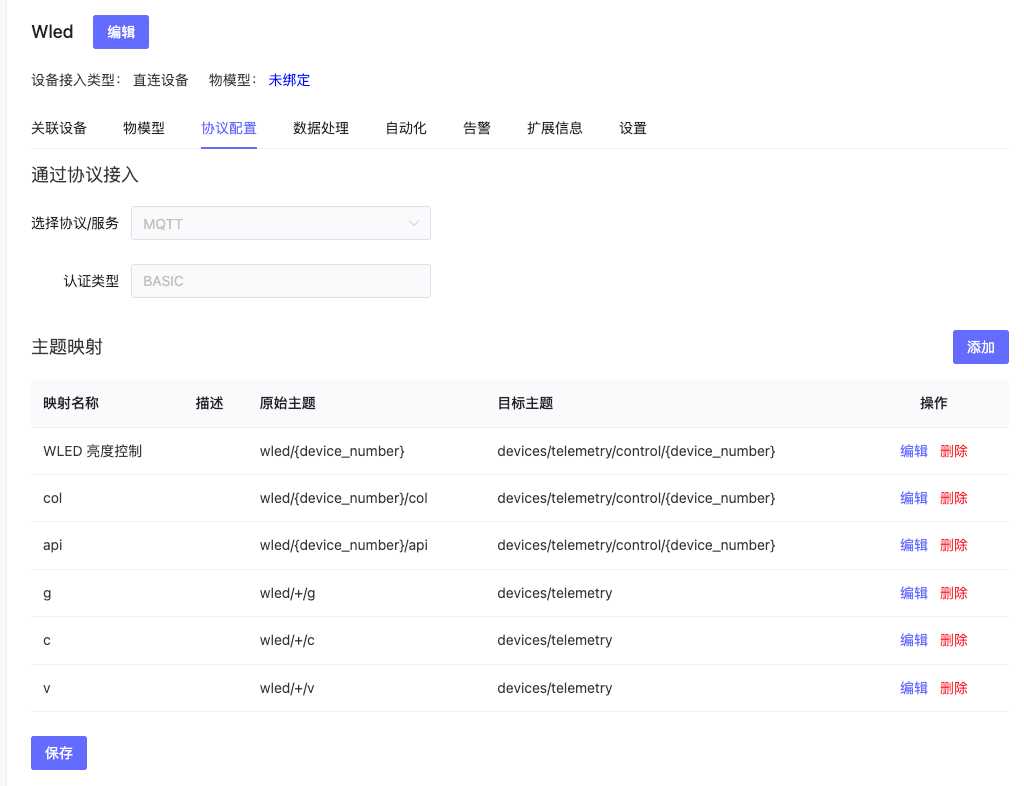Go to the 自动化 tab
This screenshot has height=786, width=1024.
[406, 128]
